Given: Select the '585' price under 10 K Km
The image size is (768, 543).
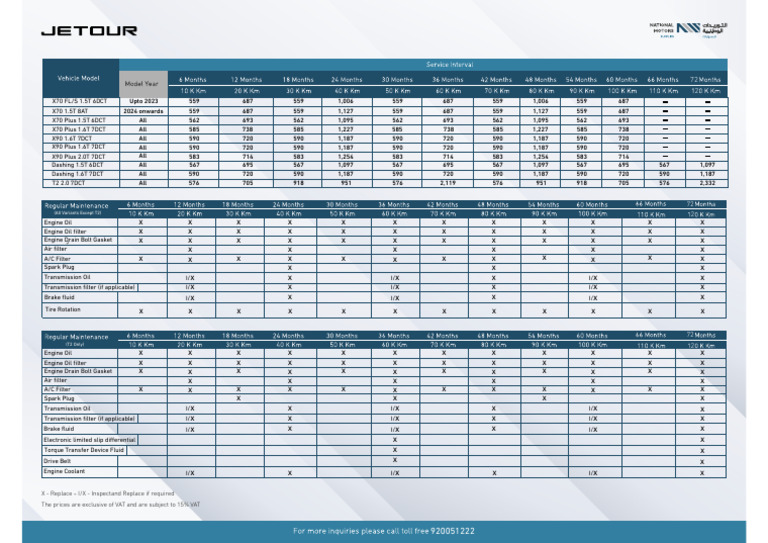Looking at the screenshot, I should 194,129.
